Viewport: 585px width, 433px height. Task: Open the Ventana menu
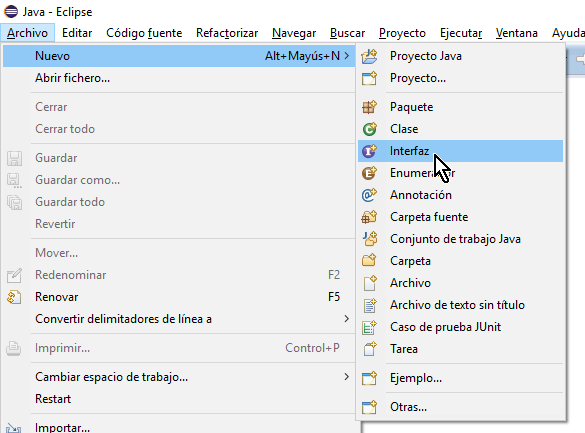(x=517, y=33)
